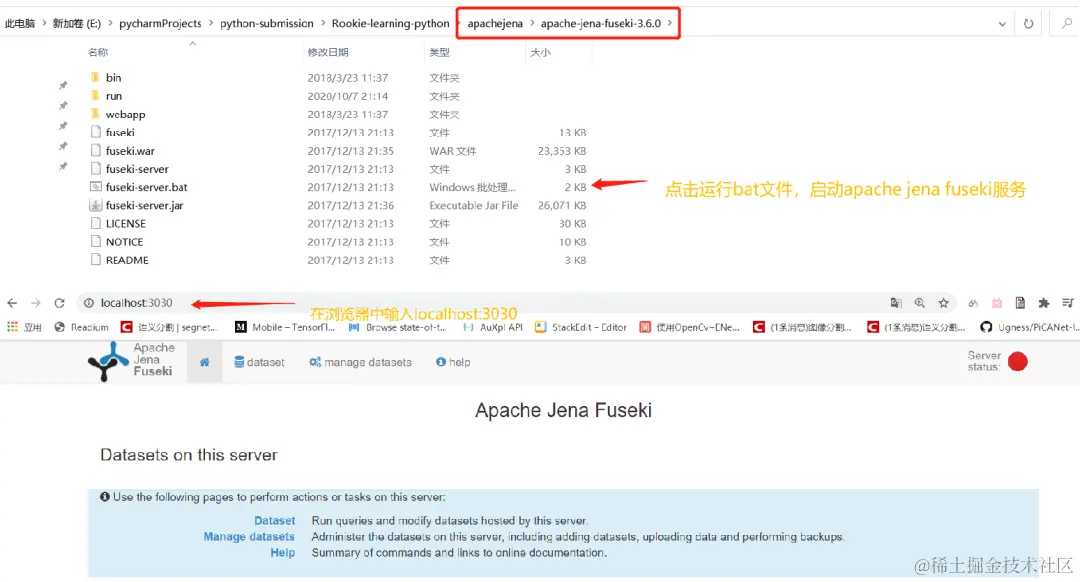Click the Fuseki home house icon
1080x582 pixels.
tap(204, 362)
